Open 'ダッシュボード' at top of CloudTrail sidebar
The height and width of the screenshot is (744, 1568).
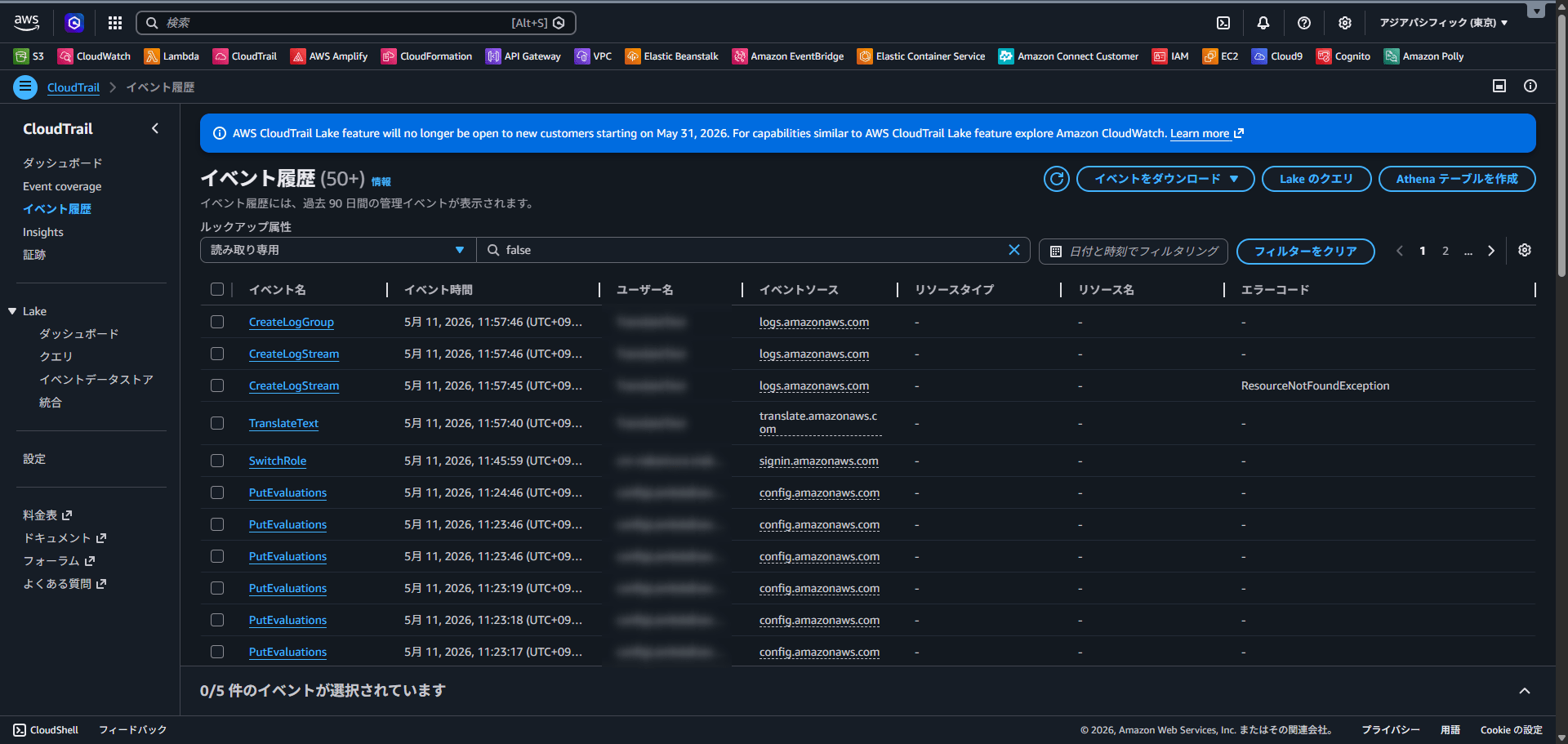(62, 163)
